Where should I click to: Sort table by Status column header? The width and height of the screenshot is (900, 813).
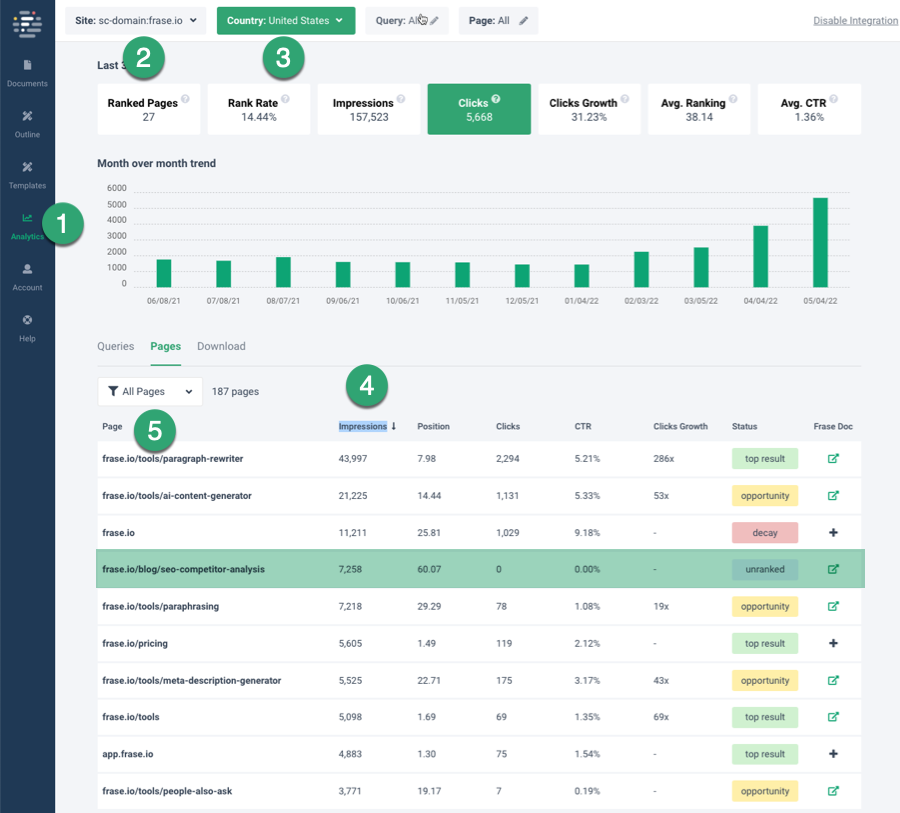point(744,426)
